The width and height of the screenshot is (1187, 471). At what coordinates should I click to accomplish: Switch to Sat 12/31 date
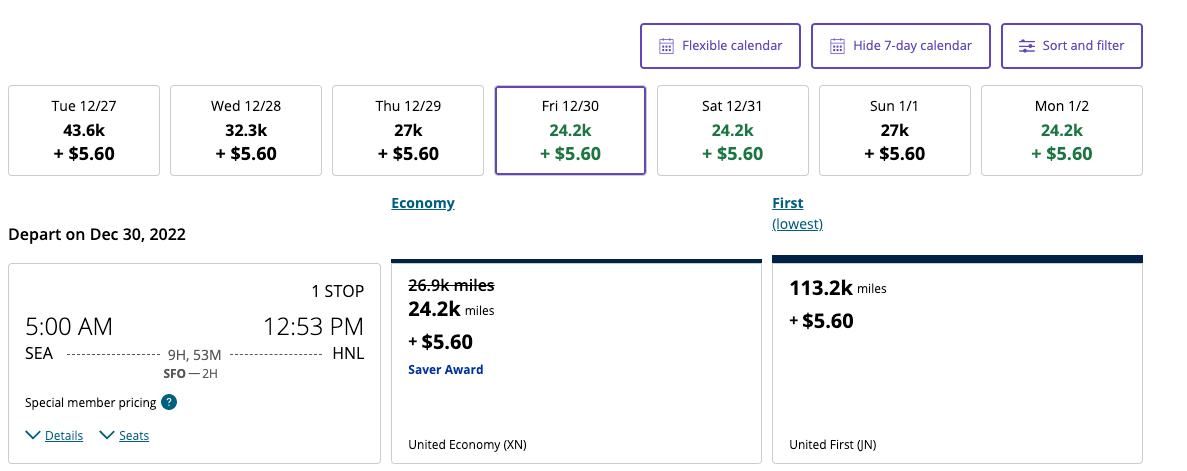pos(732,130)
